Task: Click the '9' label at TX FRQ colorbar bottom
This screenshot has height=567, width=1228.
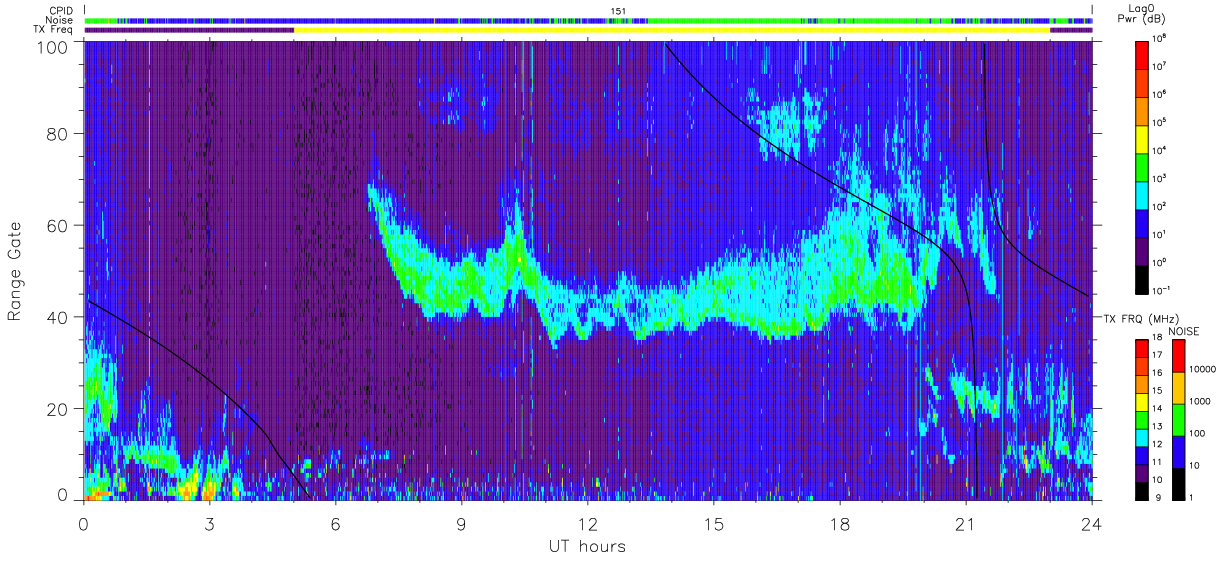Action: 1156,498
